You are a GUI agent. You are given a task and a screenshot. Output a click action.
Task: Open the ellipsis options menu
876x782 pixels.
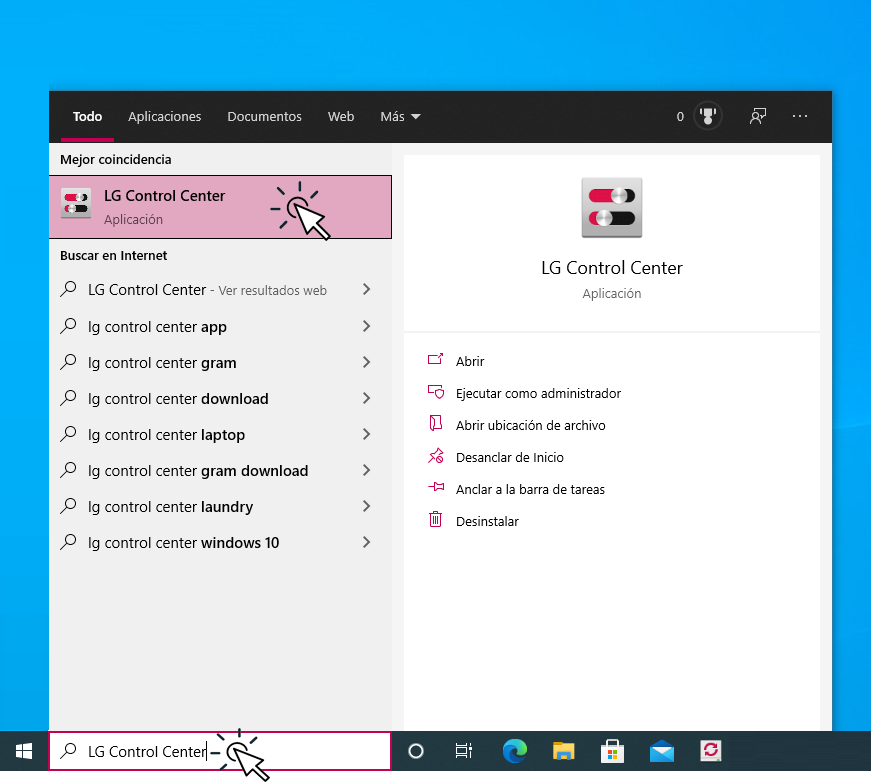(x=800, y=116)
